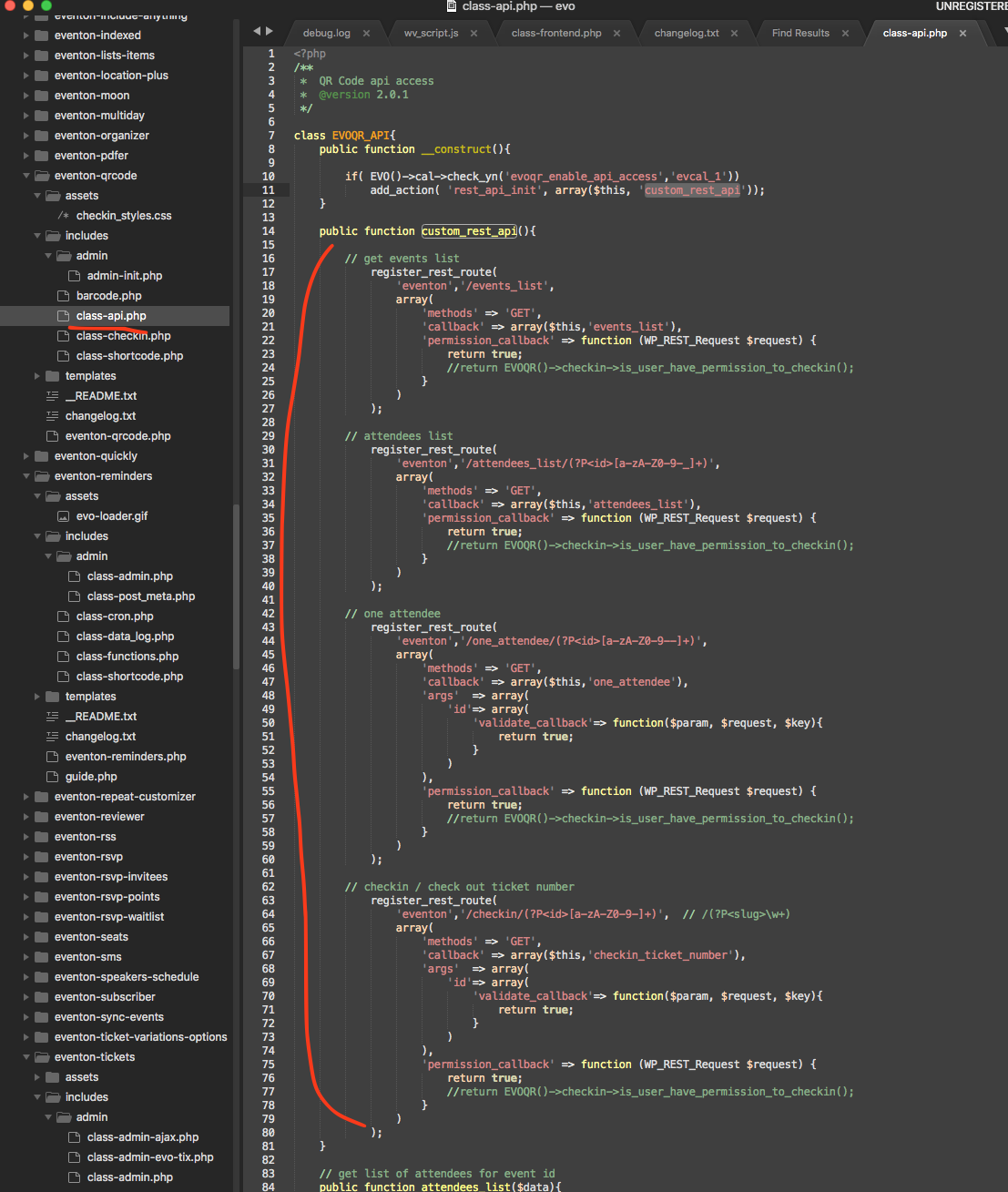Open class-cron.php from the sidebar

point(115,616)
